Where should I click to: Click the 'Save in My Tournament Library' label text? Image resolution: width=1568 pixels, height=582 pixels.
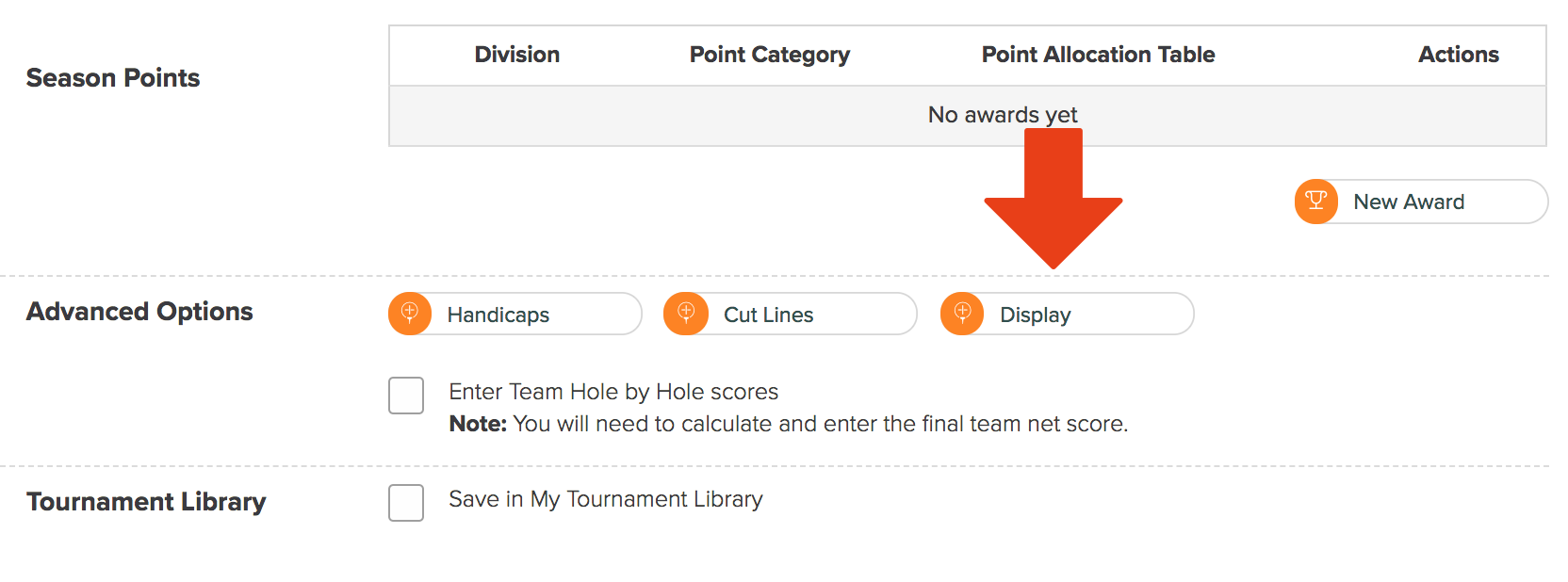[x=606, y=499]
